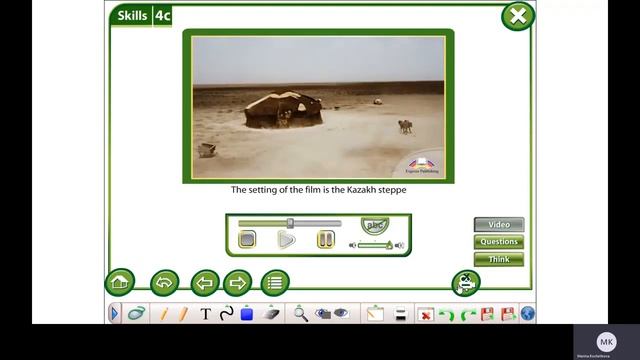Open the globe web icon
Image resolution: width=640 pixels, height=360 pixels.
click(527, 313)
